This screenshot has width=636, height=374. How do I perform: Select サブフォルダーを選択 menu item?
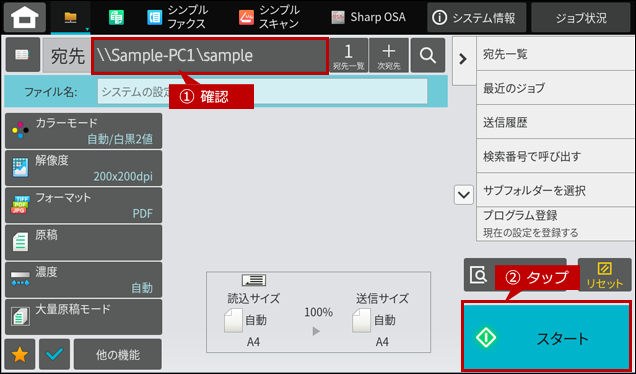point(555,190)
